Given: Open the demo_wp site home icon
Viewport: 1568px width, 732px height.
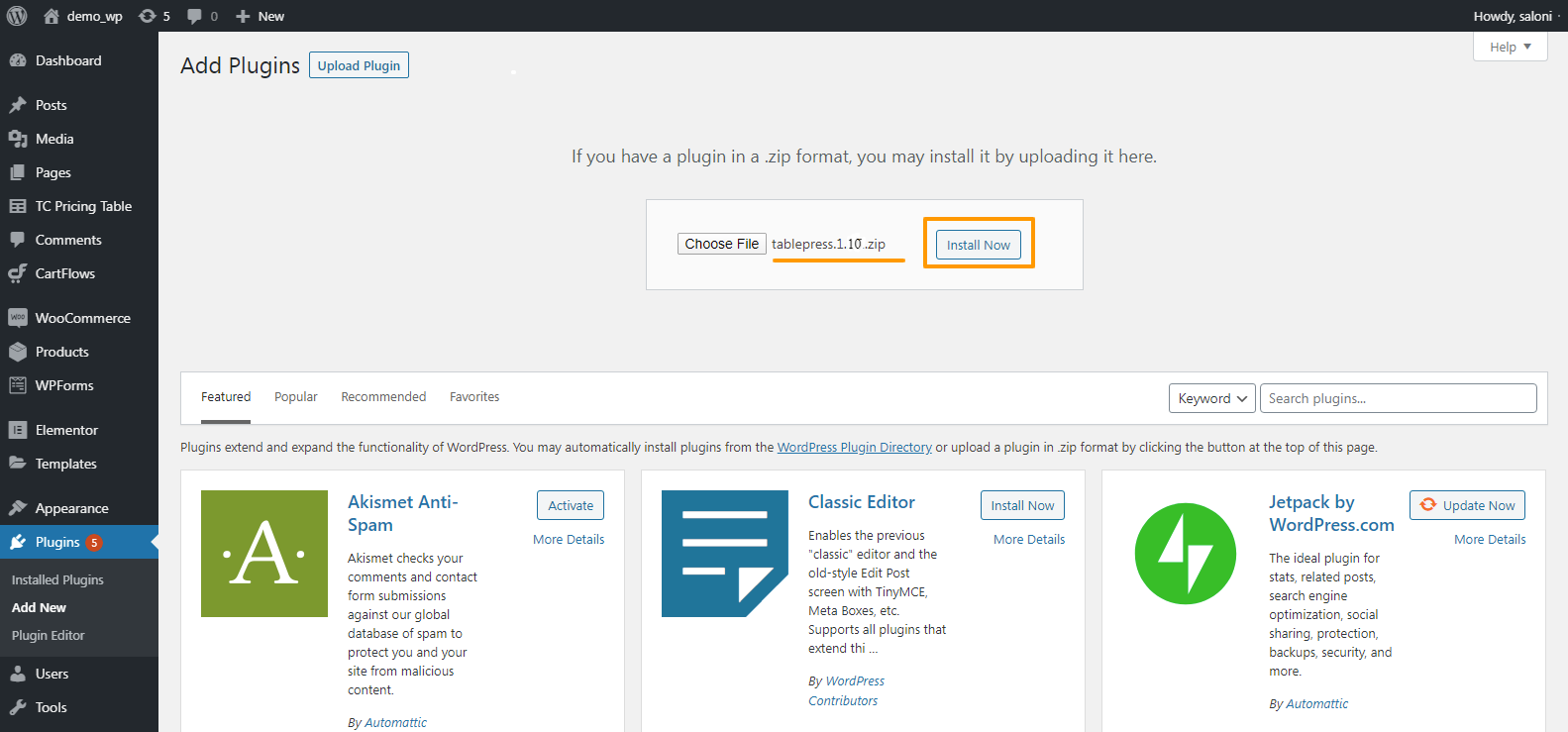Looking at the screenshot, I should tap(52, 16).
